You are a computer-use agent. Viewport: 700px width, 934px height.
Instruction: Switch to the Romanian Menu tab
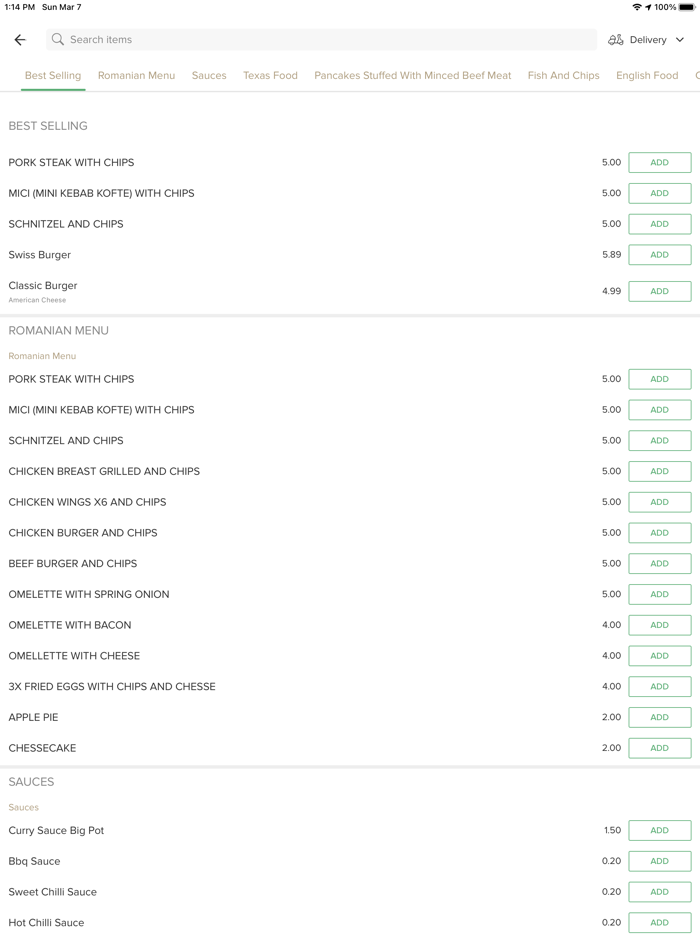(136, 75)
